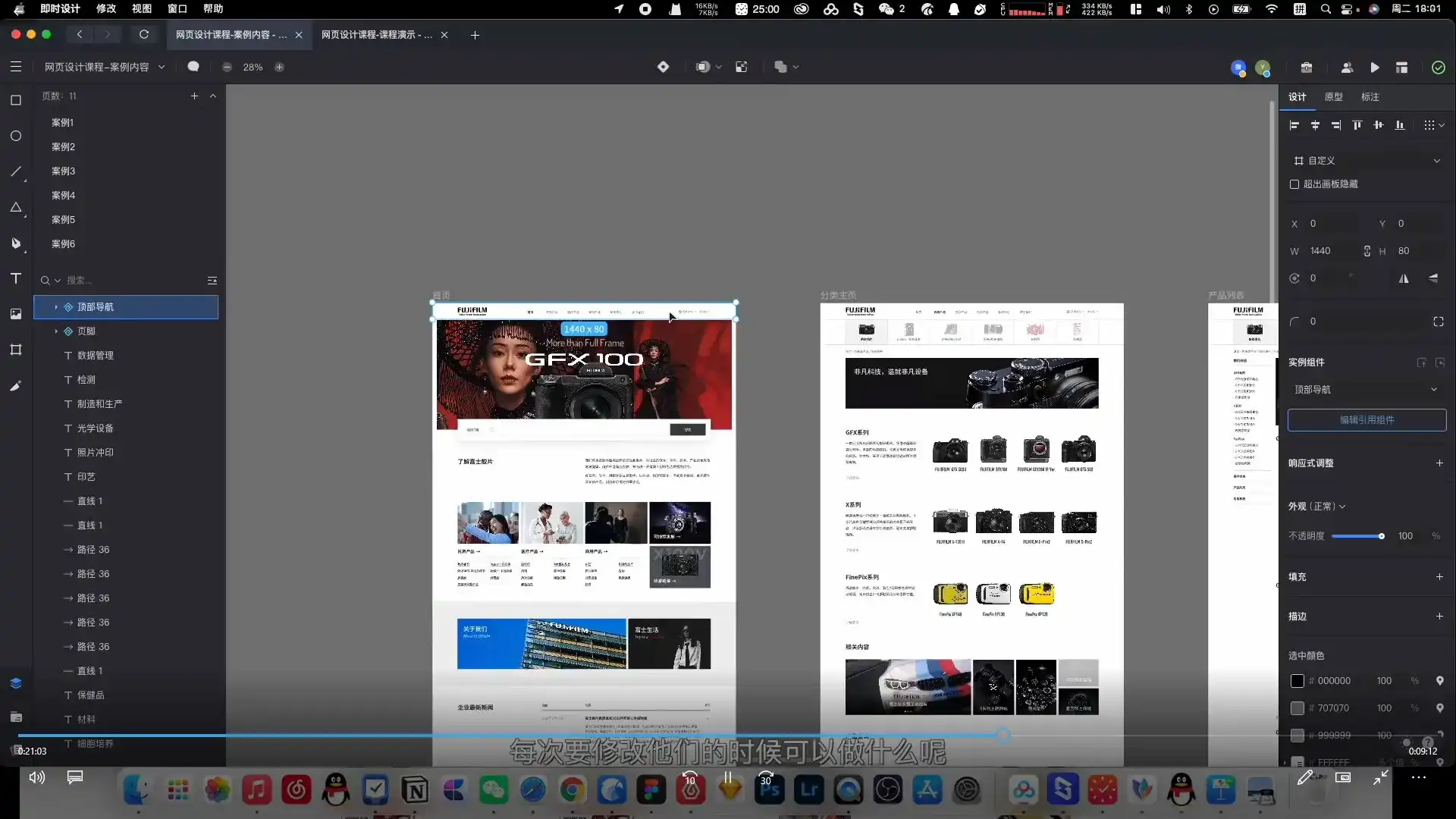Expand the 顶部导航 layer group
The width and height of the screenshot is (1456, 819).
tap(56, 307)
